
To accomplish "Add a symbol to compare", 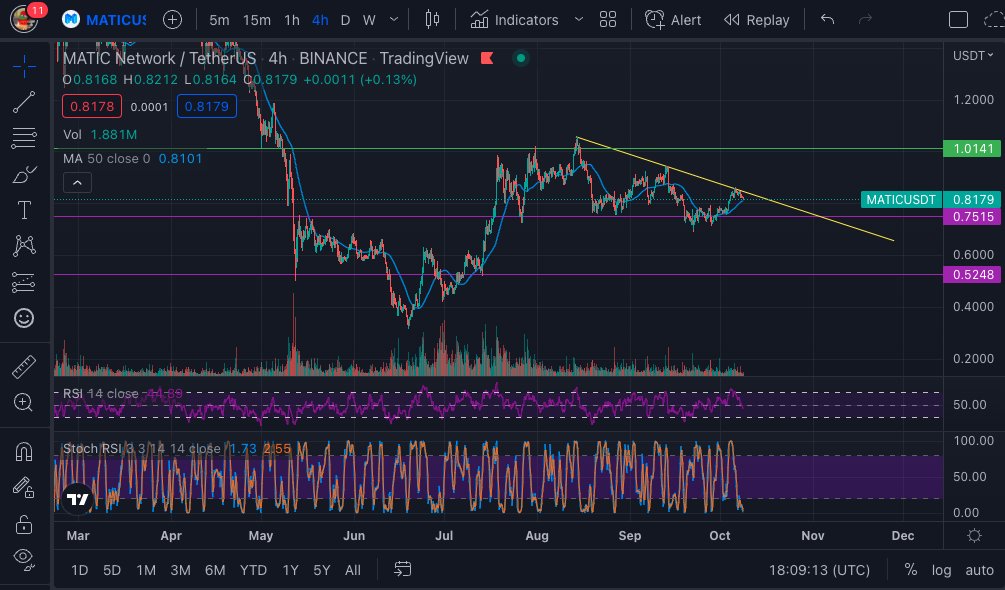I will (172, 20).
